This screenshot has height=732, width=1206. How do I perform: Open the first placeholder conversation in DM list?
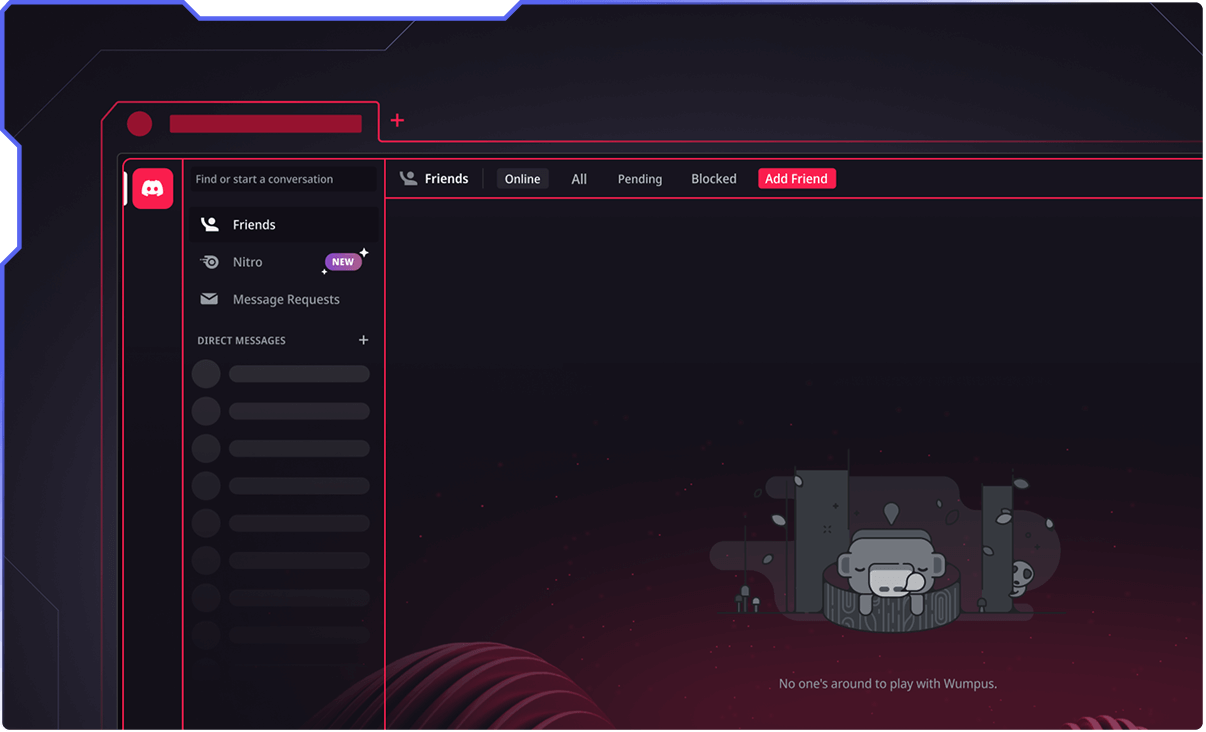[x=282, y=374]
